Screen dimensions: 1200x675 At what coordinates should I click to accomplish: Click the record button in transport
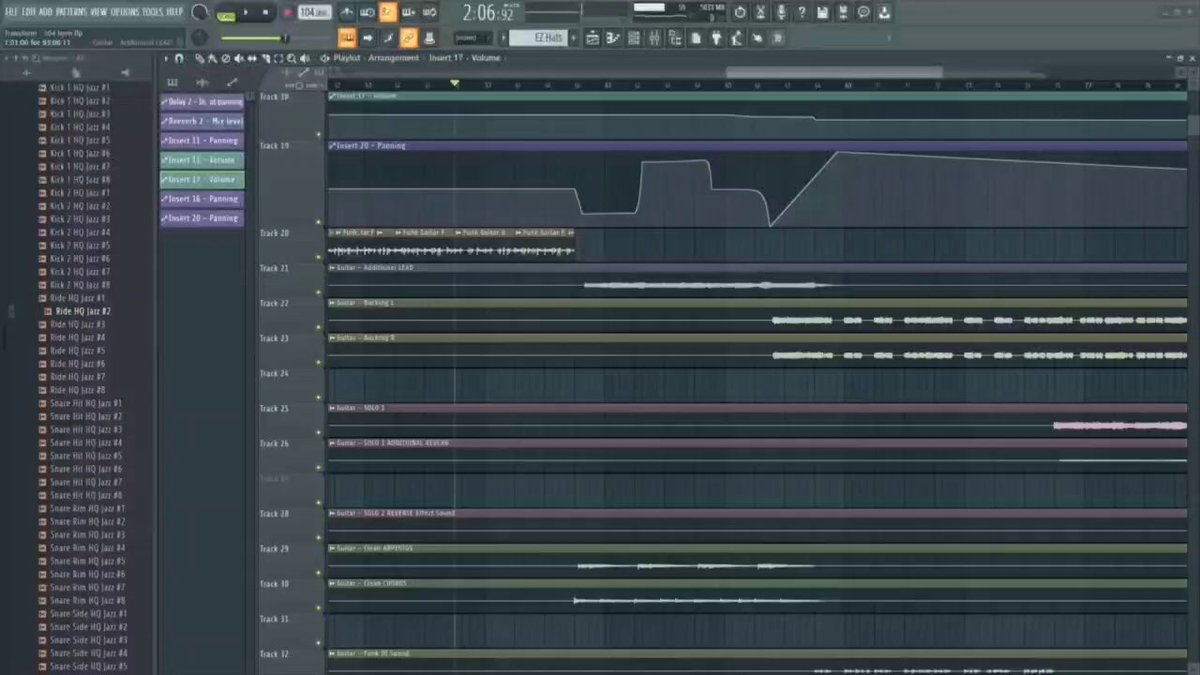(288, 12)
